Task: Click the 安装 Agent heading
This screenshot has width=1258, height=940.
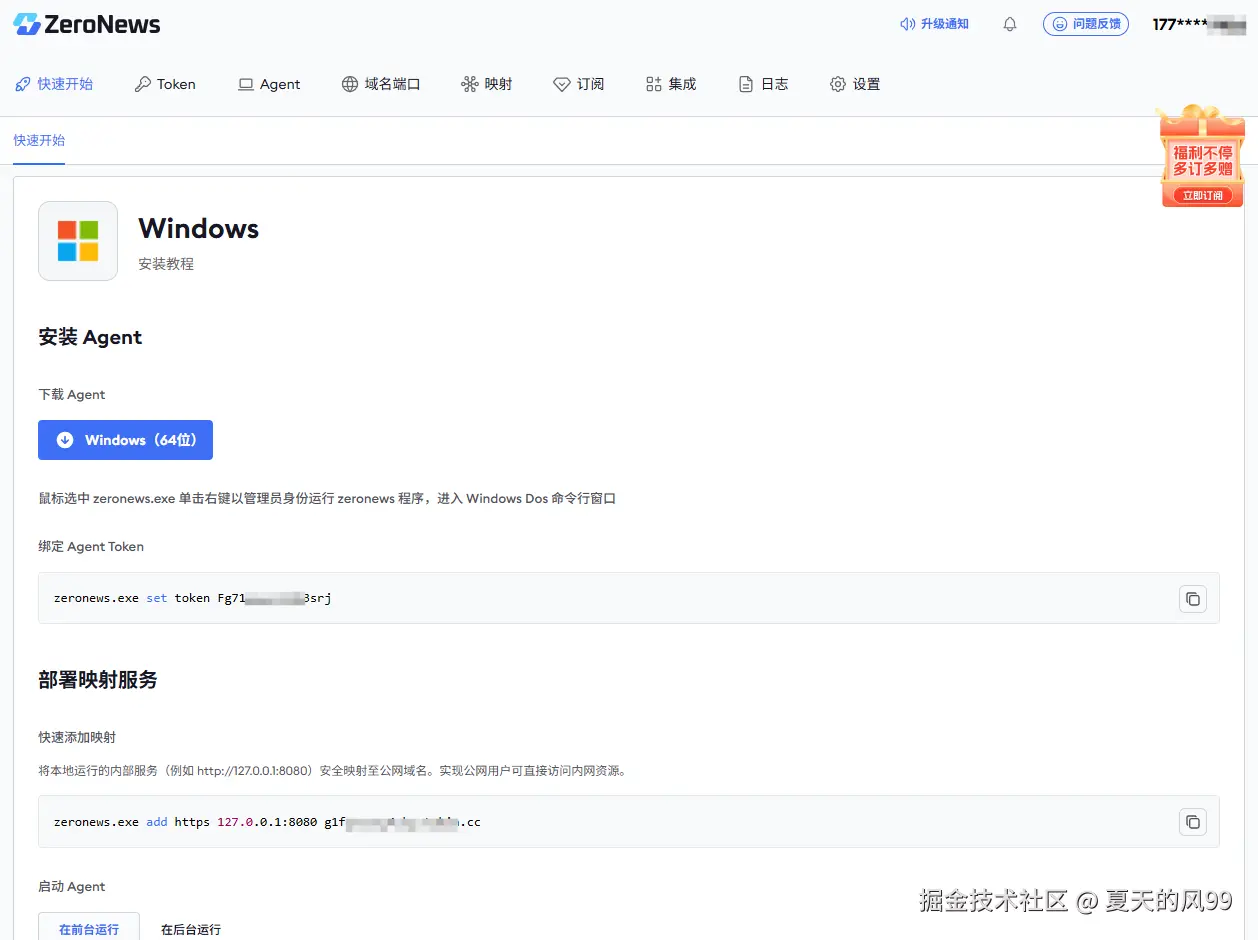Action: point(90,337)
